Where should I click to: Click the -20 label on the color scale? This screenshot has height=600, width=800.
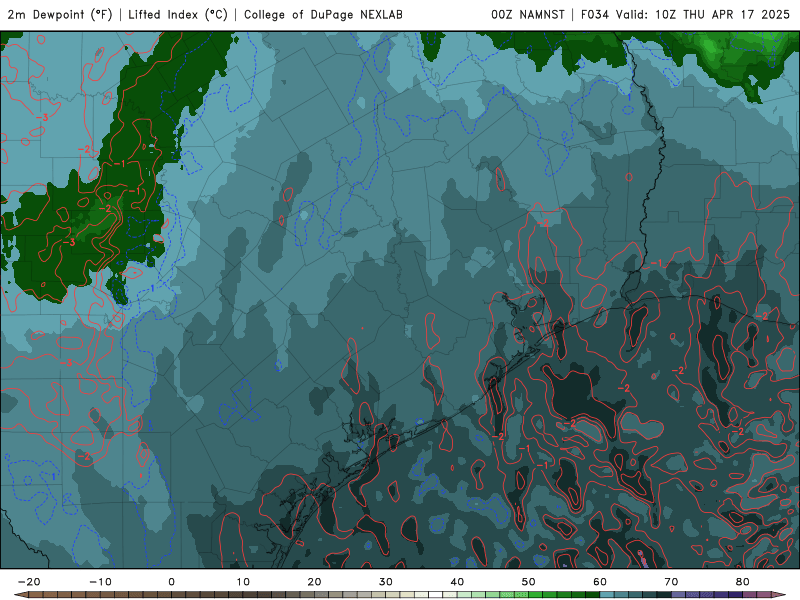click(x=29, y=582)
